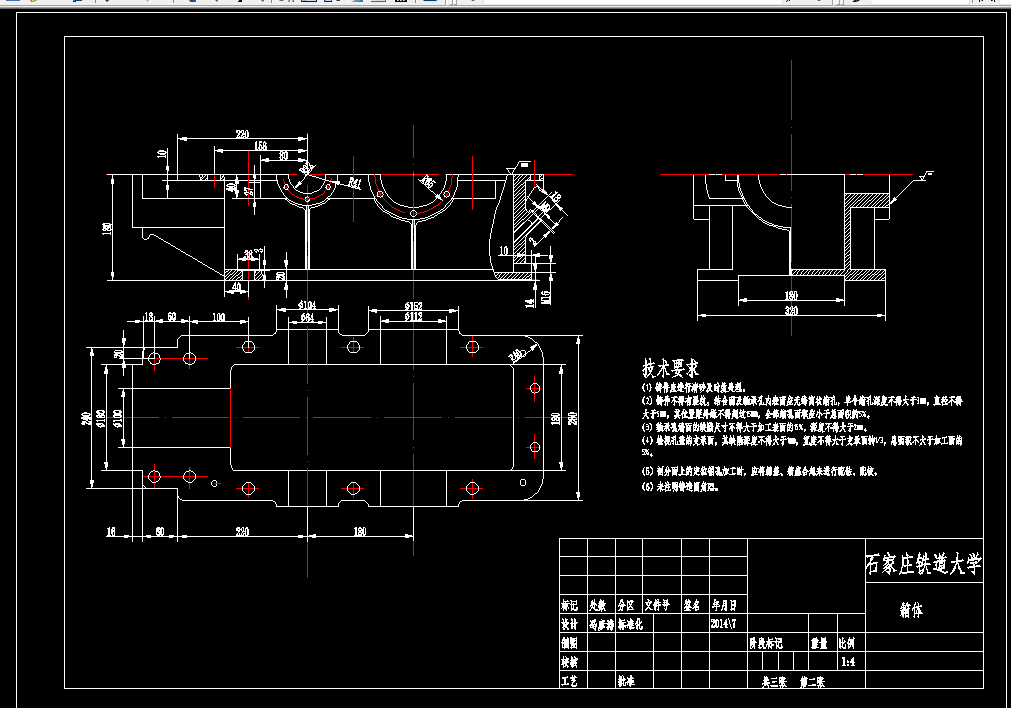The width and height of the screenshot is (1011, 708).
Task: Click the 技术要求 heading text
Action: click(x=671, y=368)
